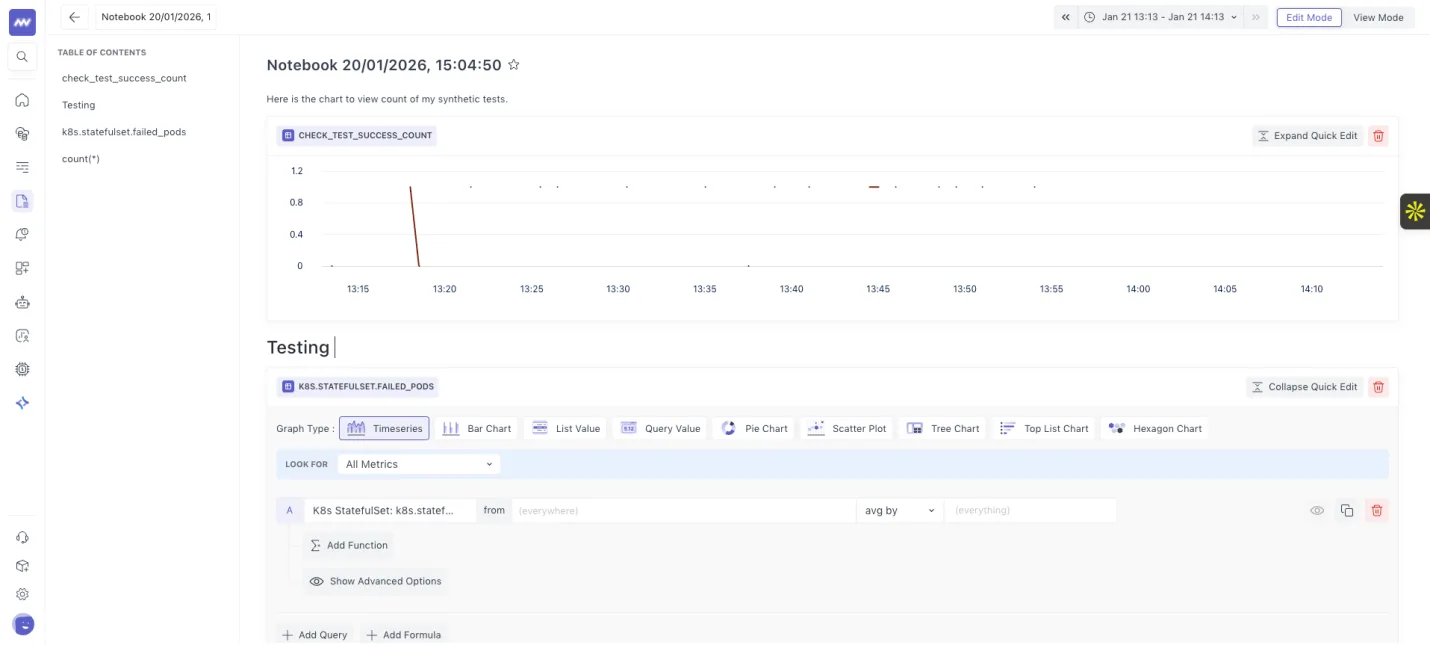1430x645 pixels.
Task: Switch to View Mode
Action: 1378,17
